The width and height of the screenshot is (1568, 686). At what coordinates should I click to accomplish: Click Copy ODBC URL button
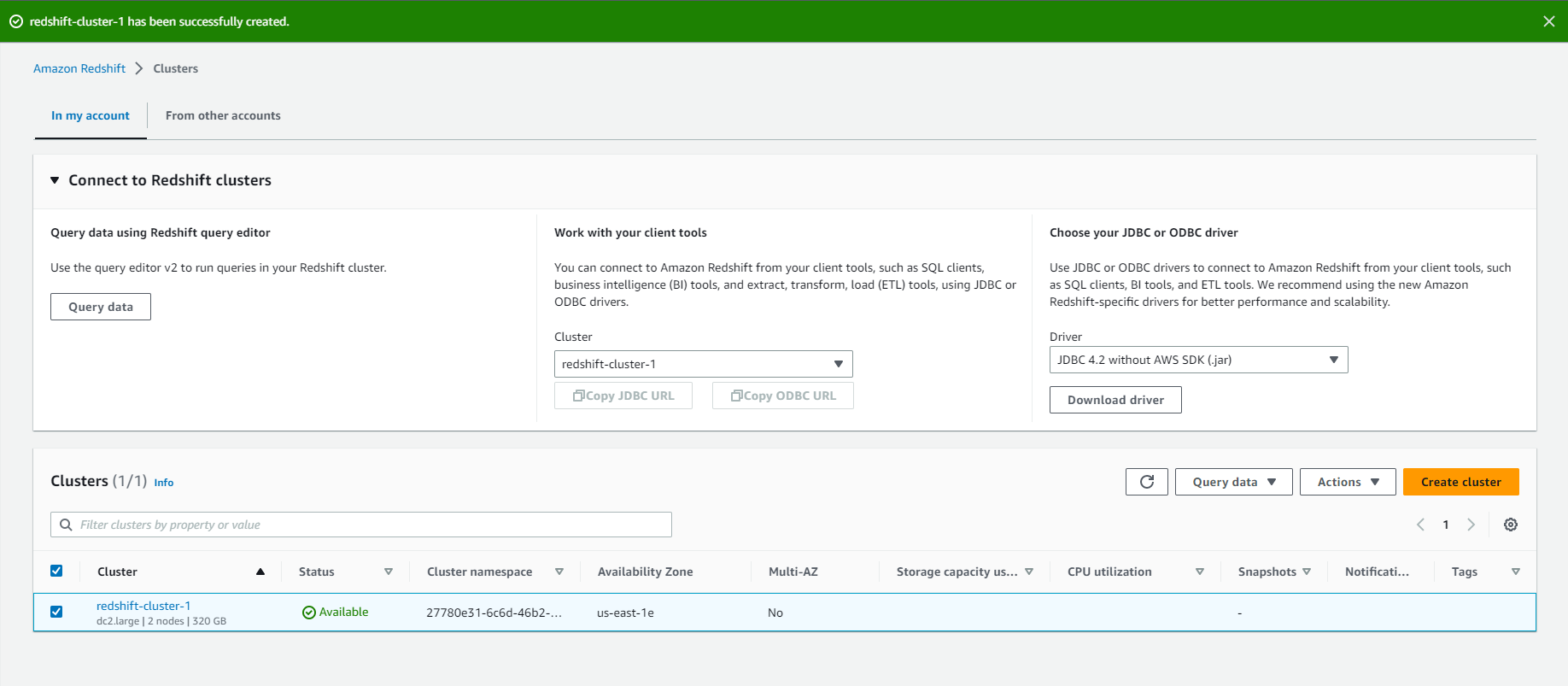(783, 396)
